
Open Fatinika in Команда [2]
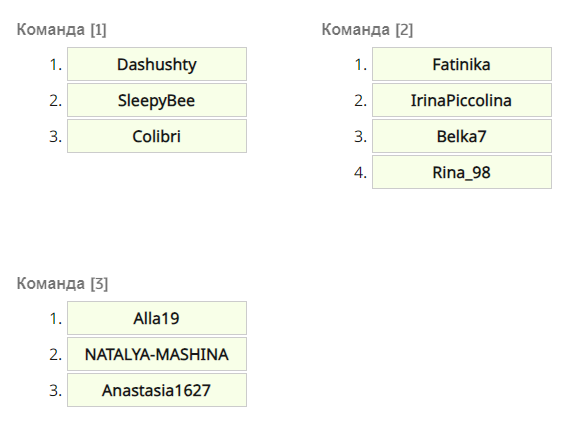(x=462, y=64)
